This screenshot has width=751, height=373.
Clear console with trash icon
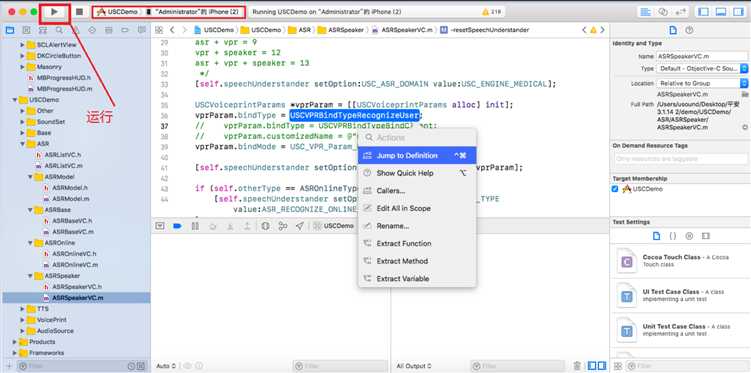577,366
